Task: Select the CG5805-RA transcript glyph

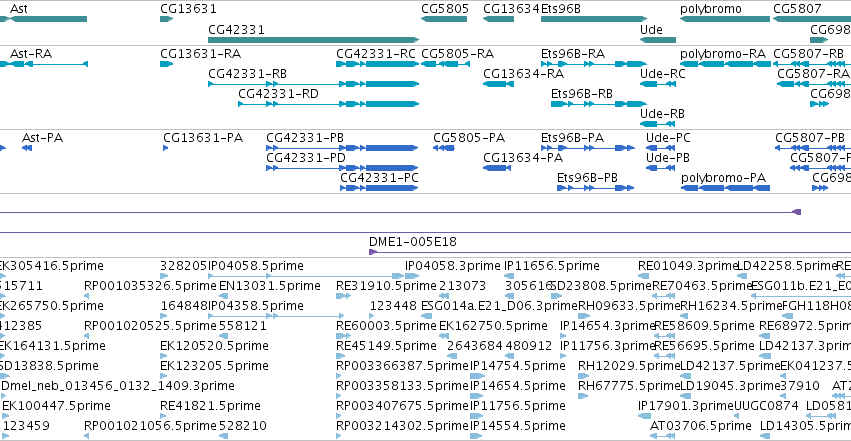Action: [446, 64]
